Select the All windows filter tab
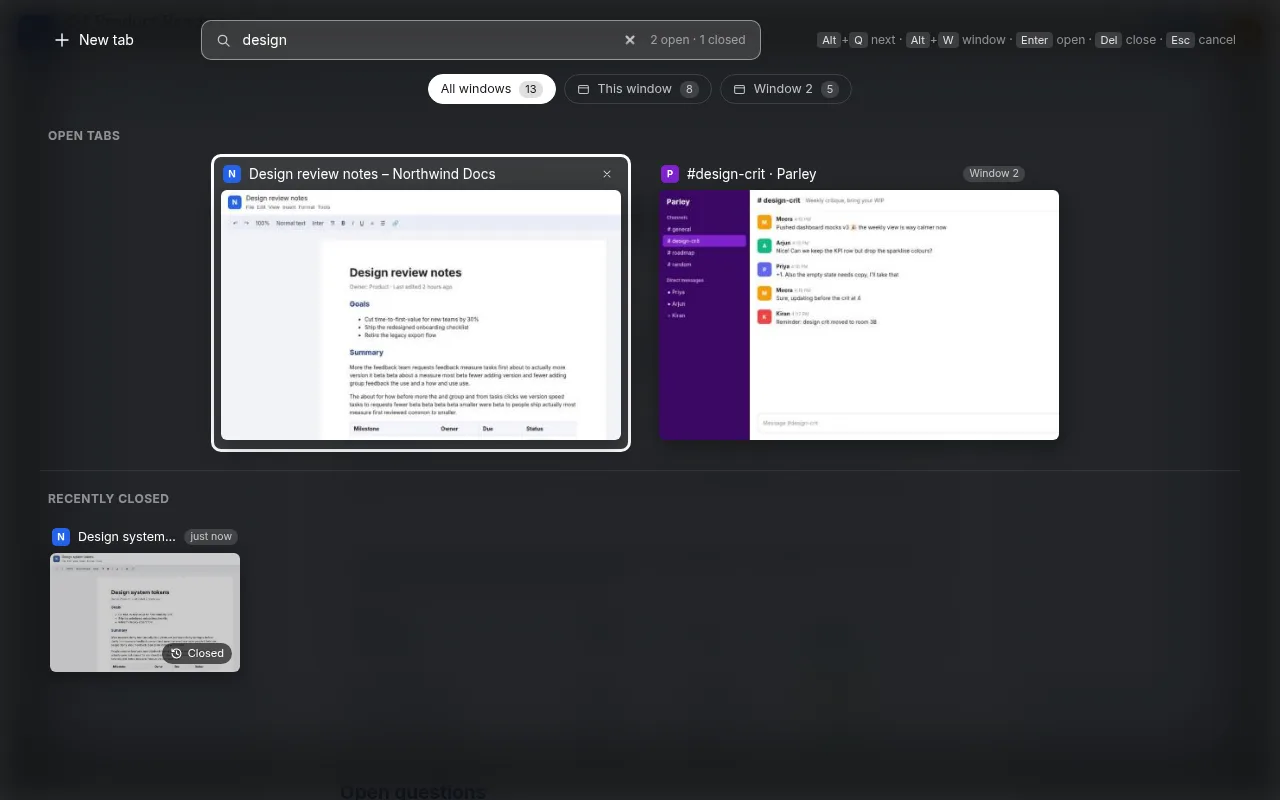The height and width of the screenshot is (800, 1280). (491, 89)
